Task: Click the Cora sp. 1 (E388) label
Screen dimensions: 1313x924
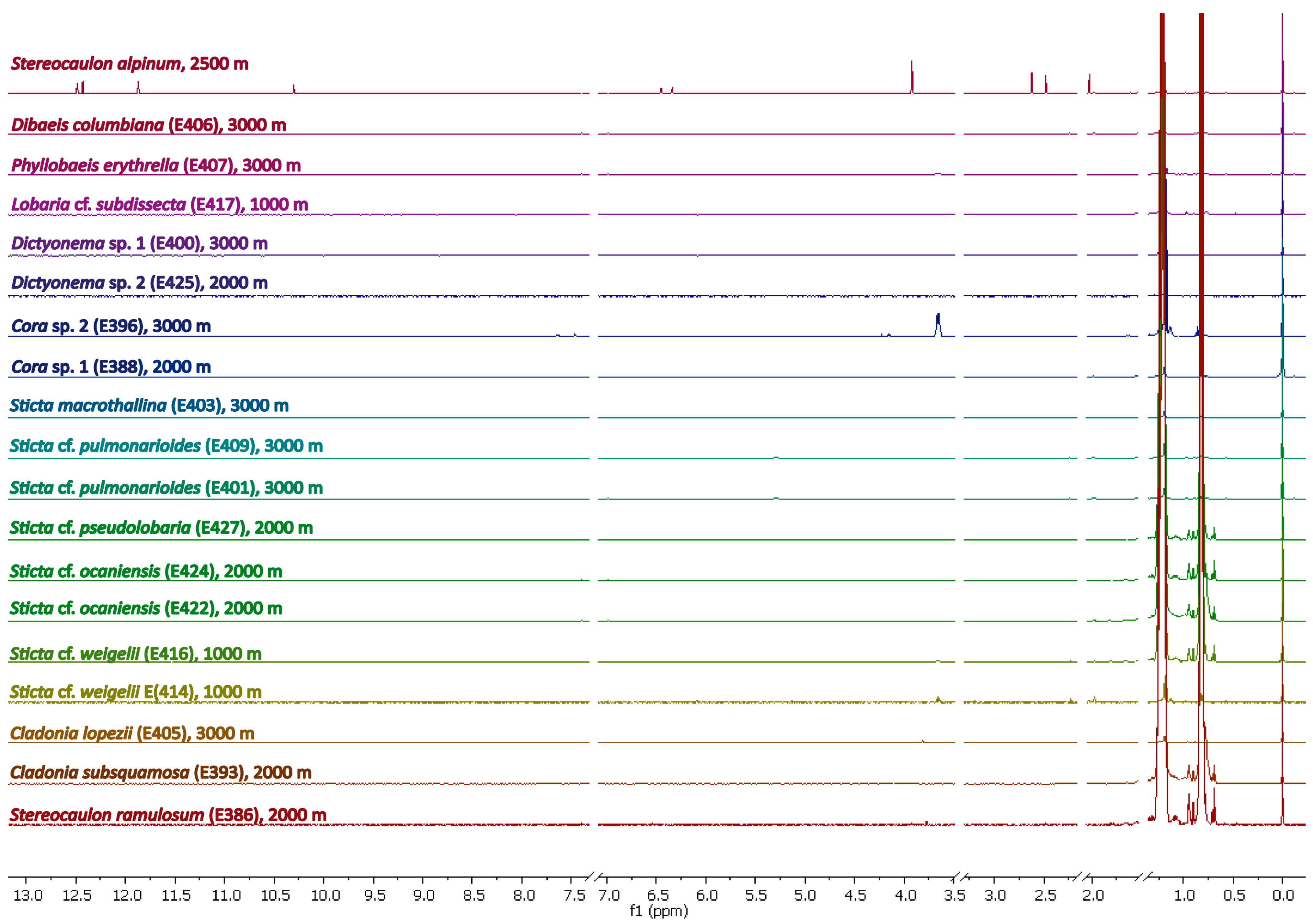Action: (x=111, y=367)
